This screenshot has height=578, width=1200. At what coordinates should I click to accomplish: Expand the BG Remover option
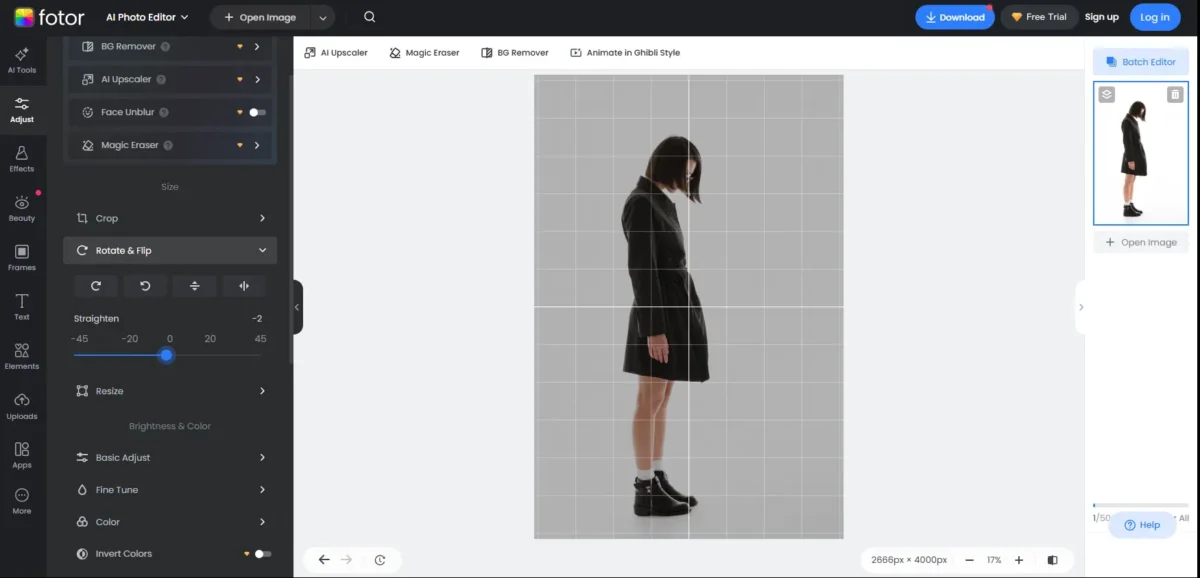[257, 46]
